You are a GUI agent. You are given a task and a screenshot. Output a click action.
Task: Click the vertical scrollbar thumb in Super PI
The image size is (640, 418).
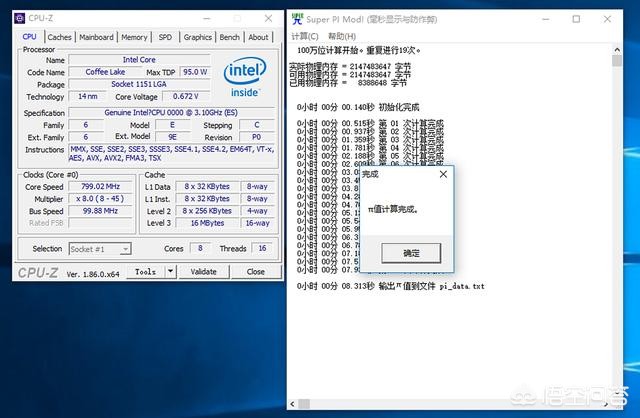coord(617,61)
